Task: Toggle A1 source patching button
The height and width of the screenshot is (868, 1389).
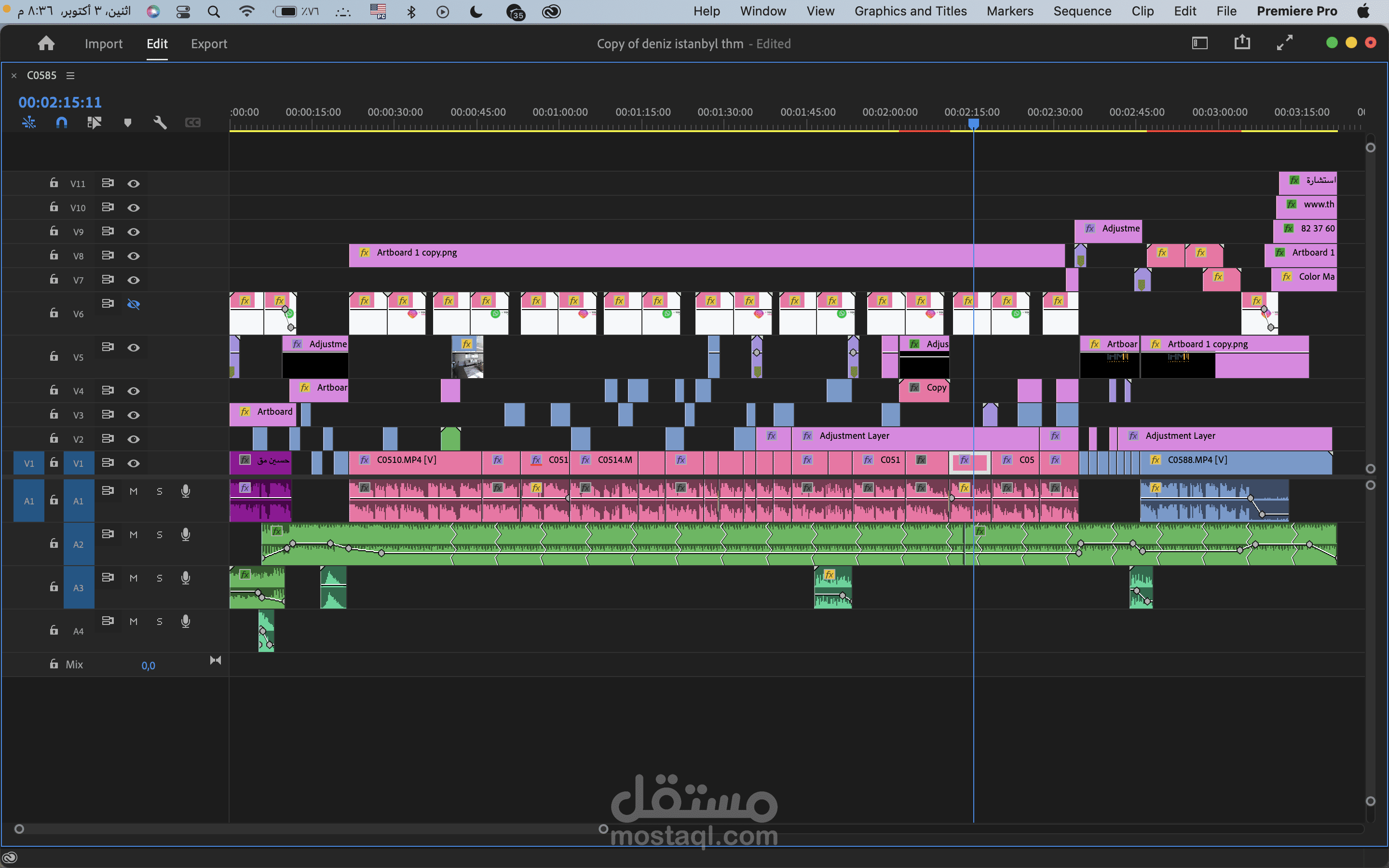Action: point(29,501)
